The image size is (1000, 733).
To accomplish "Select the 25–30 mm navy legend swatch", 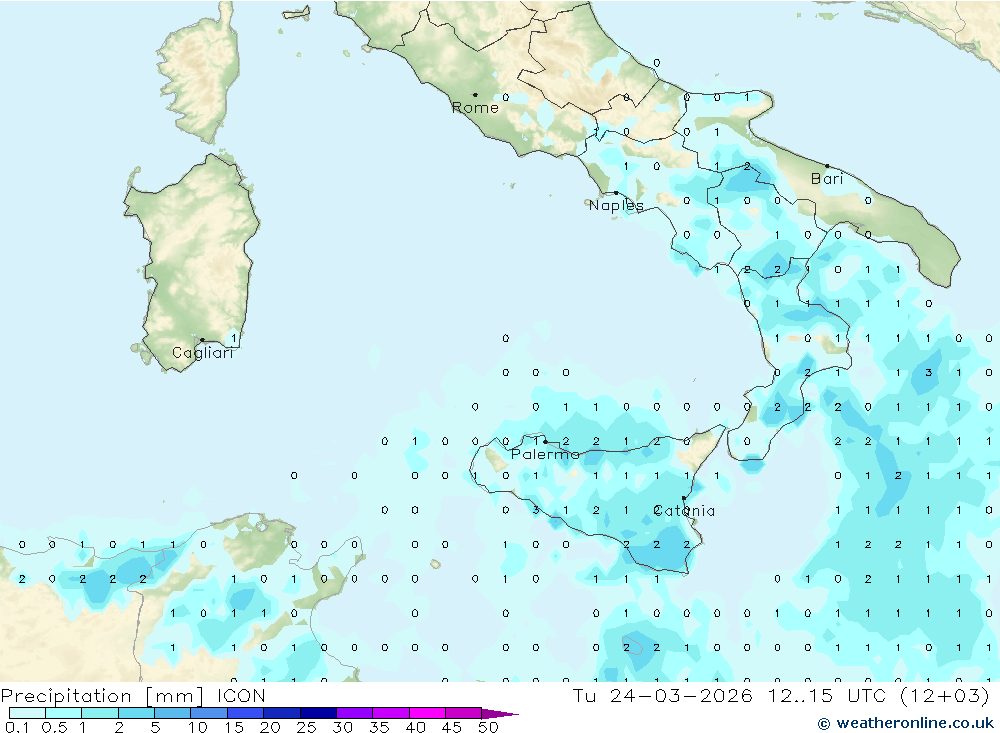I will click(318, 713).
